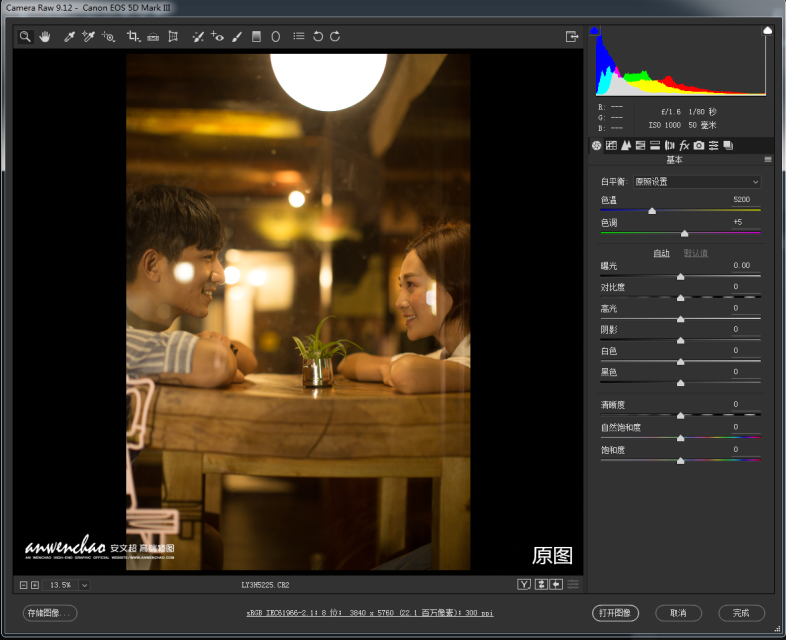This screenshot has width=786, height=640.
Task: Select the Color Sampler tool
Action: (x=89, y=37)
